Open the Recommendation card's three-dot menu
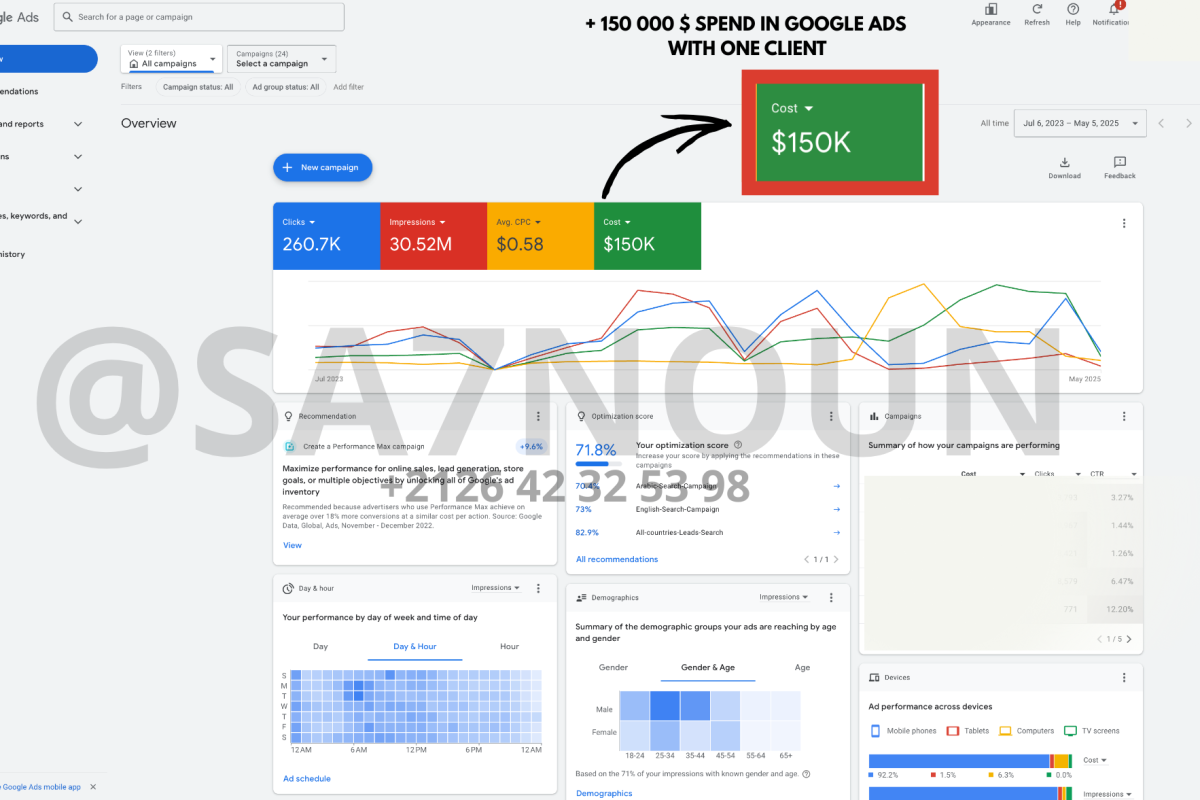Screen dimensions: 1200x800 tap(538, 416)
